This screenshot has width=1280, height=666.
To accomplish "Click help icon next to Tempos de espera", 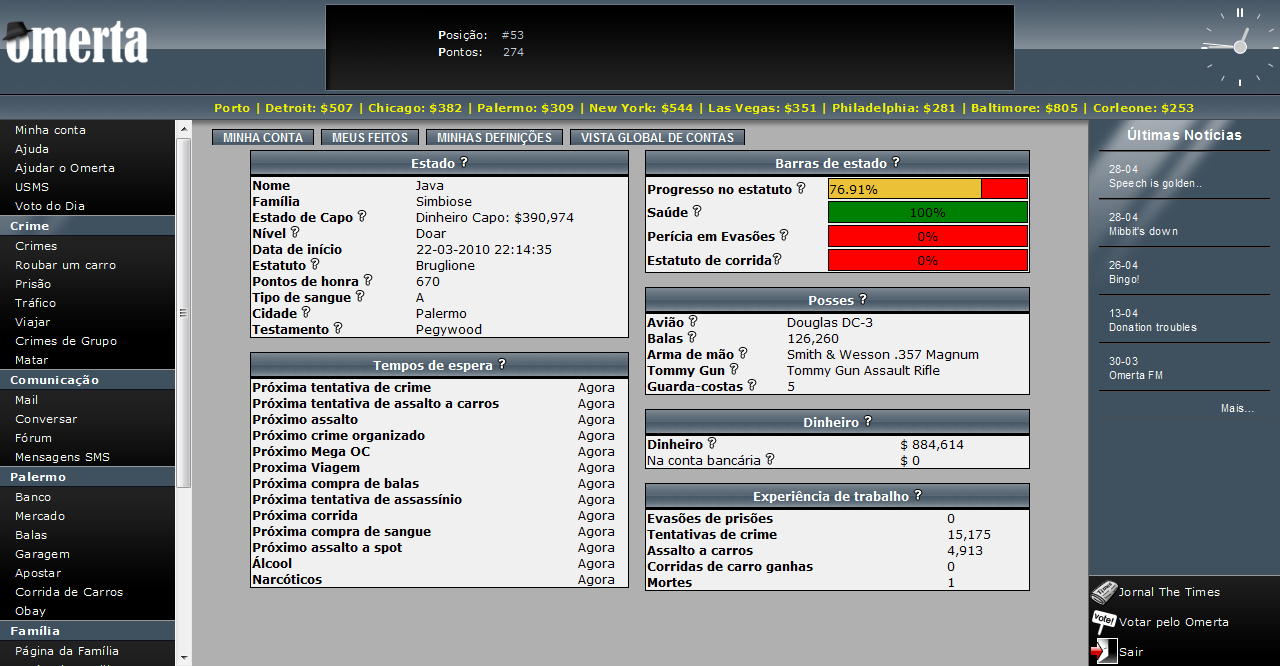I will pos(502,365).
